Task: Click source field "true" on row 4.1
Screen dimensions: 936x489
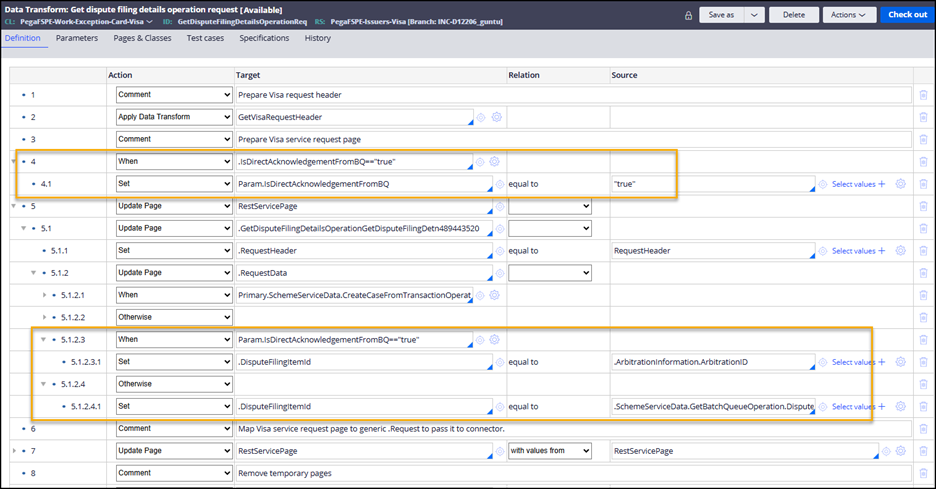Action: pyautogui.click(x=713, y=184)
